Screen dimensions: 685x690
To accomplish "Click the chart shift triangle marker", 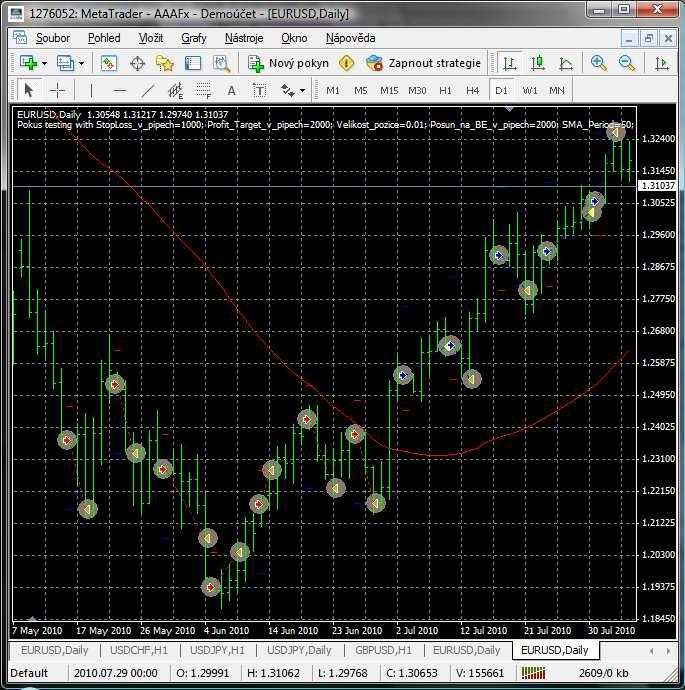I will point(509,108).
